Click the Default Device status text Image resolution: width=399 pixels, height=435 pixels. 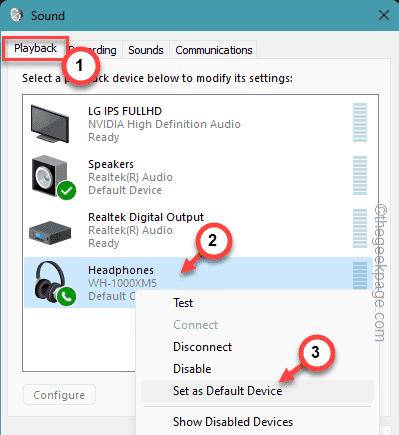point(125,190)
